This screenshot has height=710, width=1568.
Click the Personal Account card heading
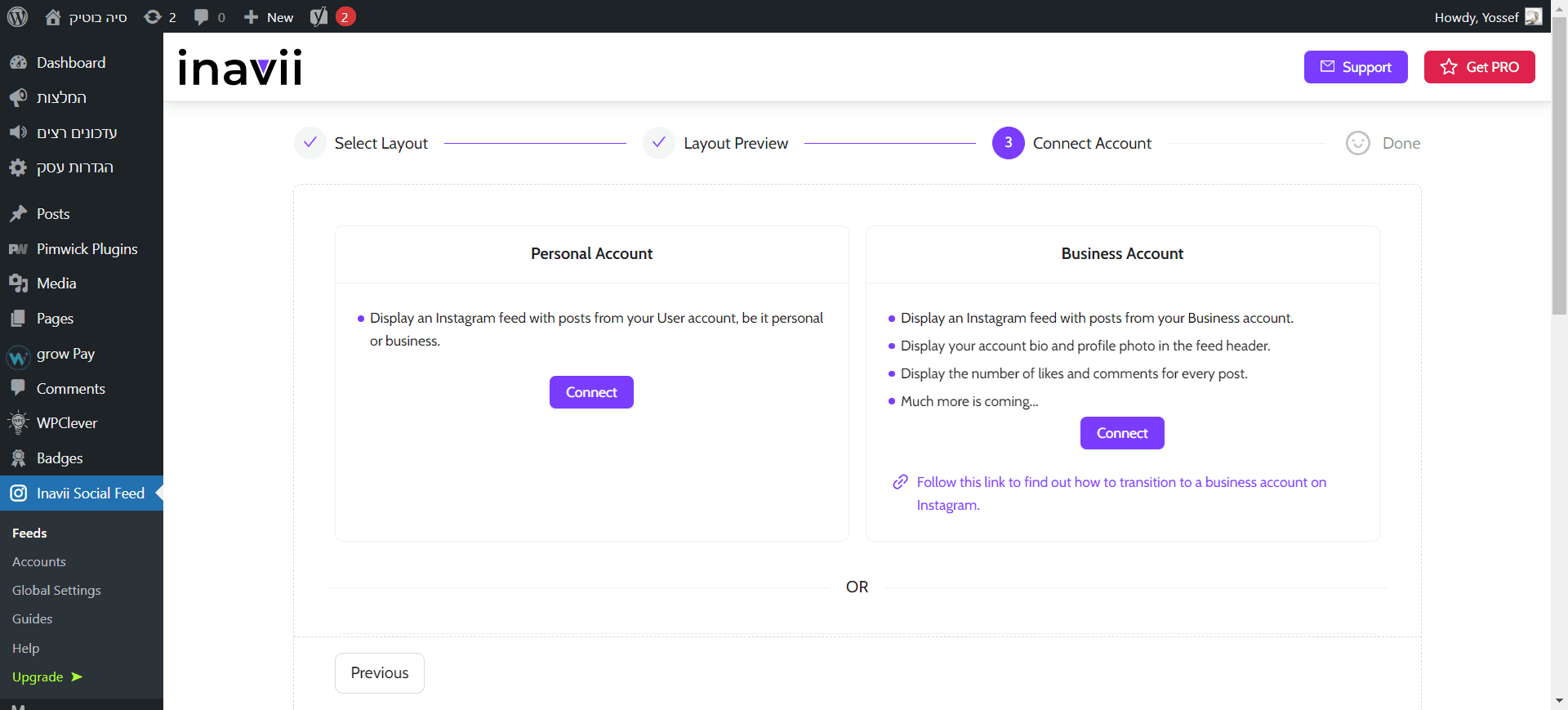pos(591,254)
